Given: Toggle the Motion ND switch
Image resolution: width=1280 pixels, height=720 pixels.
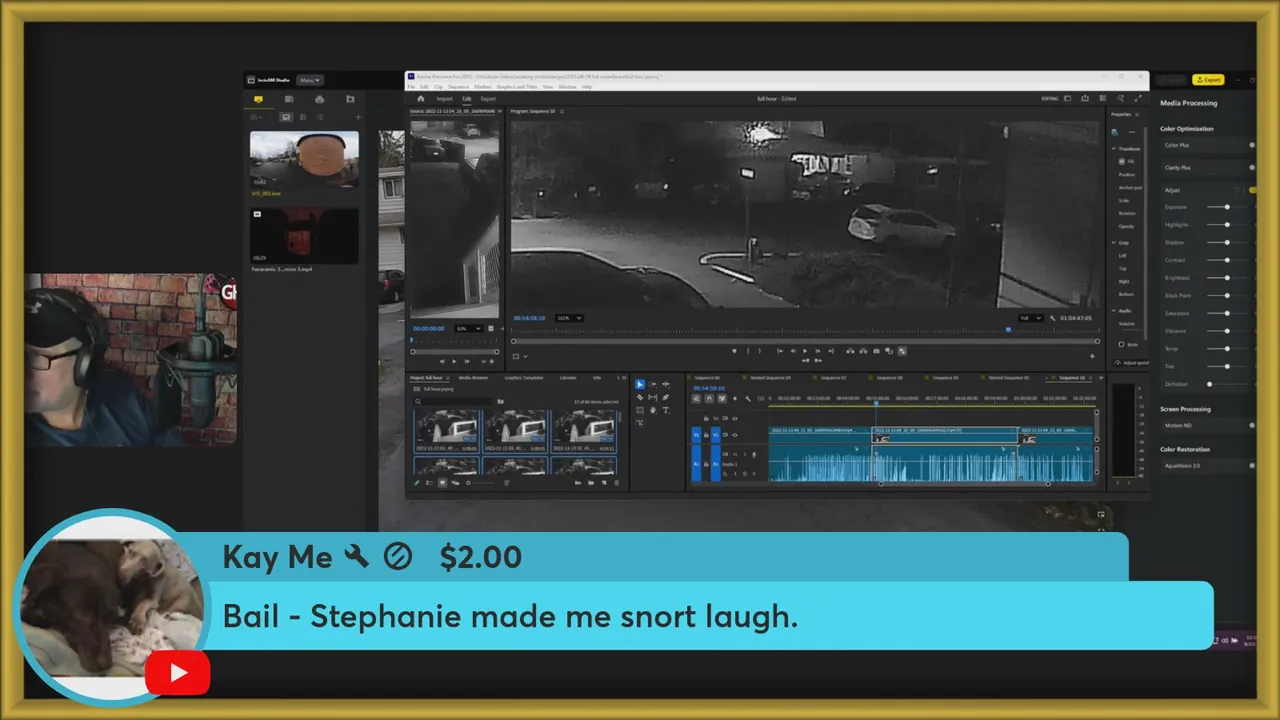Looking at the screenshot, I should coord(1252,425).
